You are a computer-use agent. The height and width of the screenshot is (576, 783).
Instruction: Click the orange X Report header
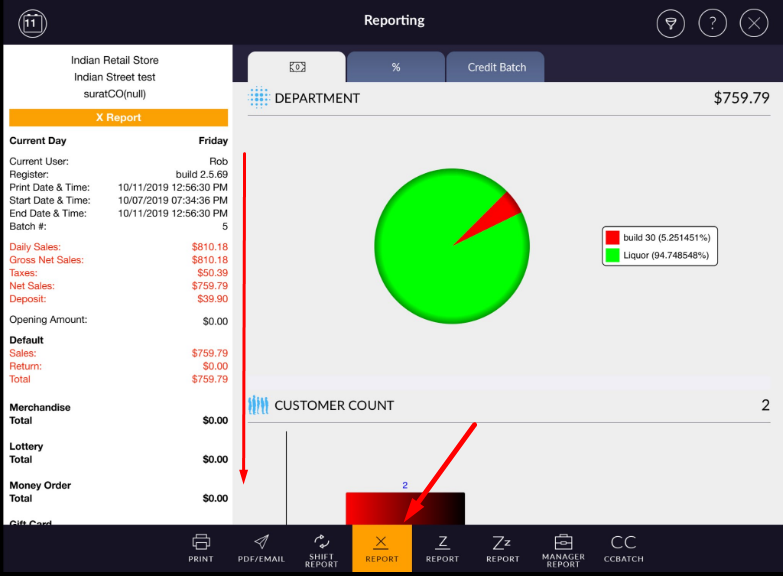tap(118, 117)
